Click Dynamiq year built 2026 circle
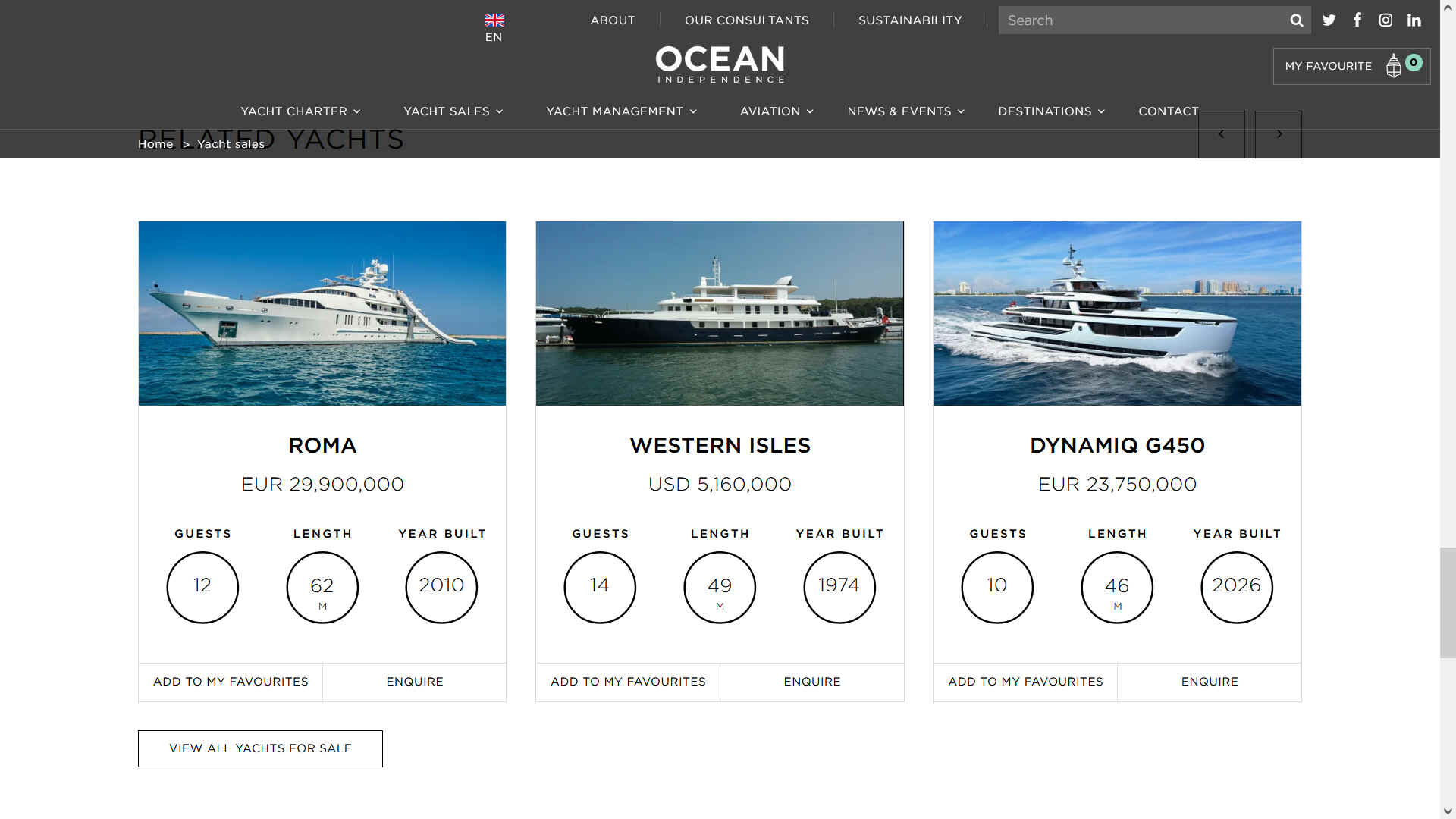 pos(1237,588)
